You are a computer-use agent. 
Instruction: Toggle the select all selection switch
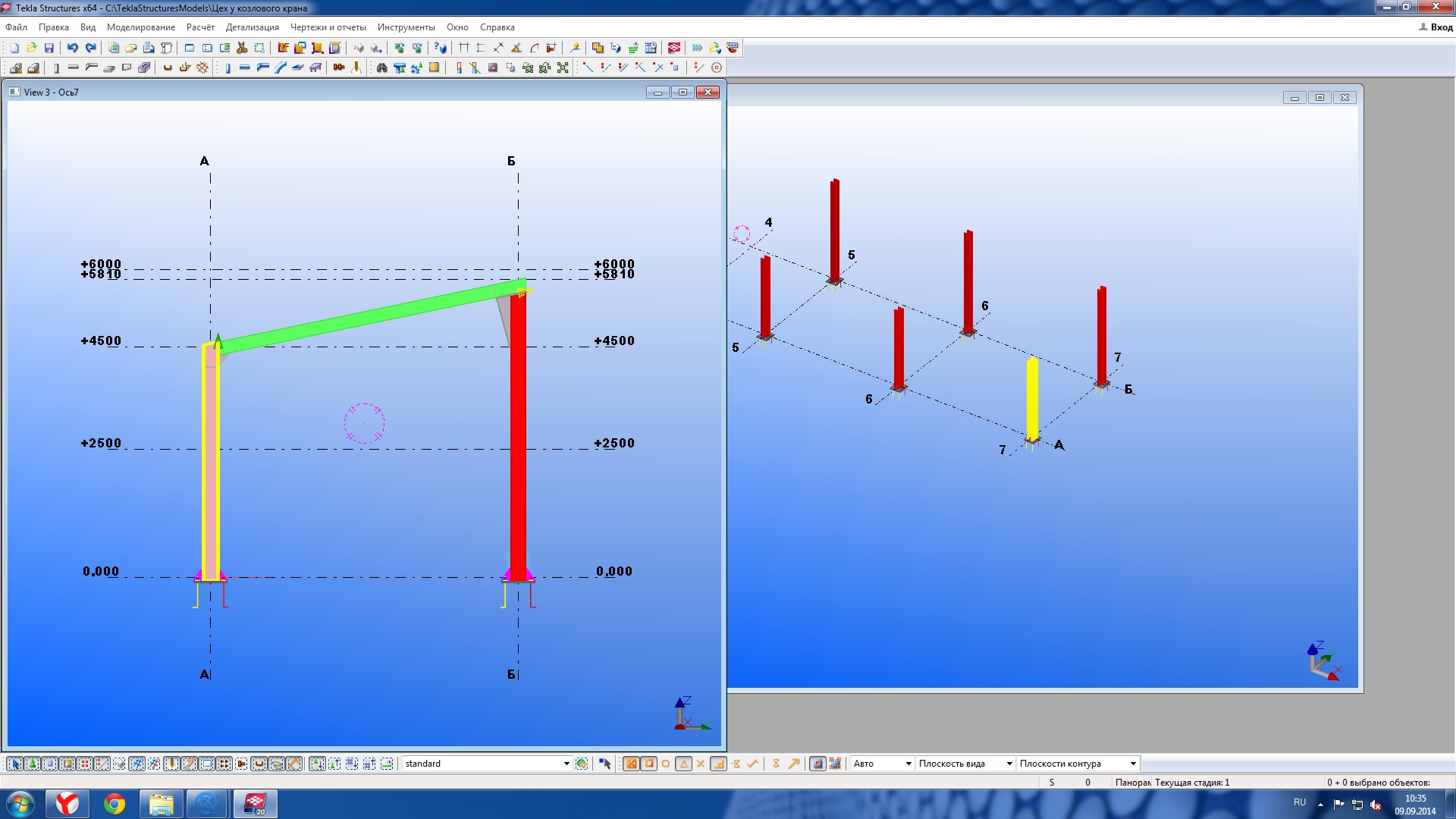pos(14,764)
